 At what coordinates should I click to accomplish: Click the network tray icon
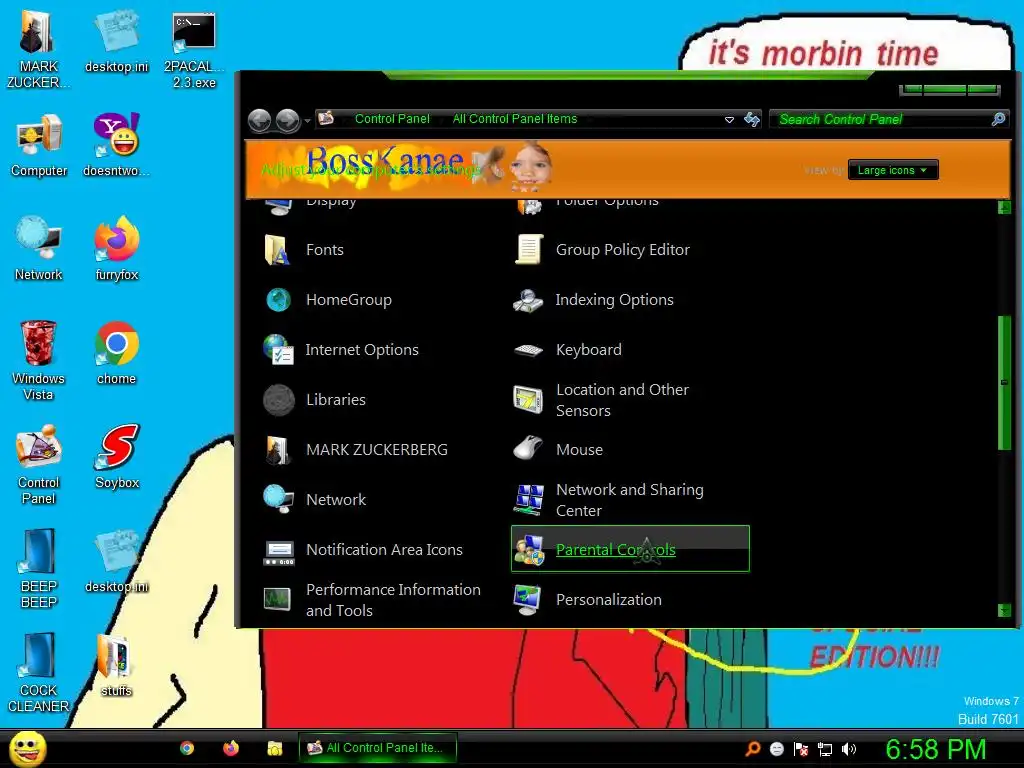[x=825, y=749]
